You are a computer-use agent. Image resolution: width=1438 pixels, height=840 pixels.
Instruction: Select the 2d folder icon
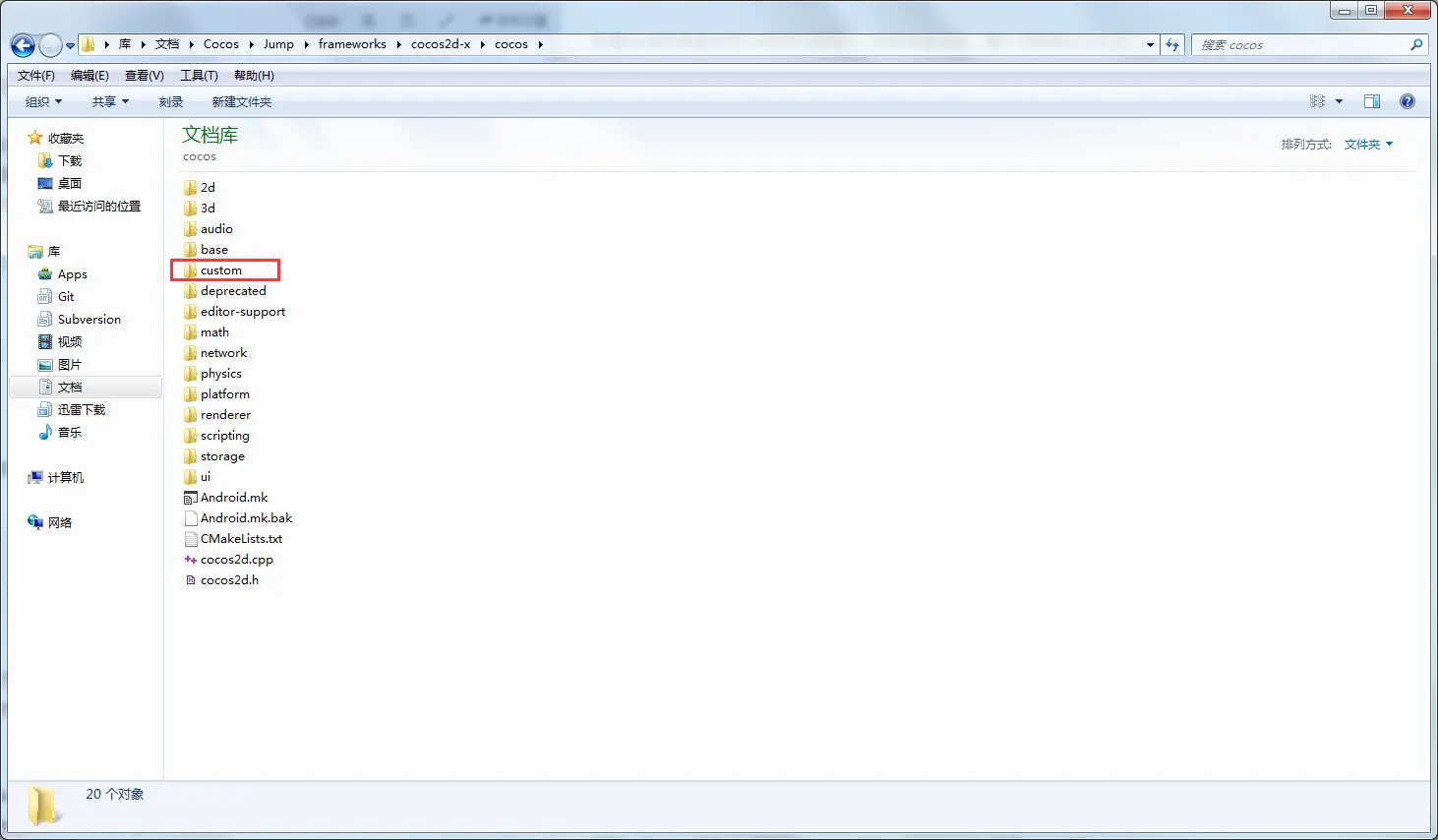pyautogui.click(x=190, y=187)
